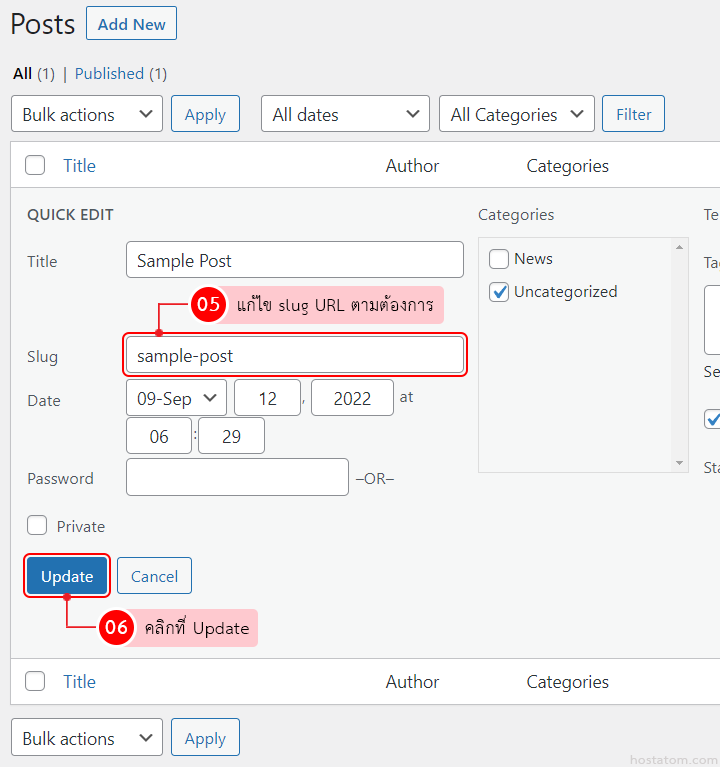
Task: Check the News category checkbox
Action: [x=499, y=259]
